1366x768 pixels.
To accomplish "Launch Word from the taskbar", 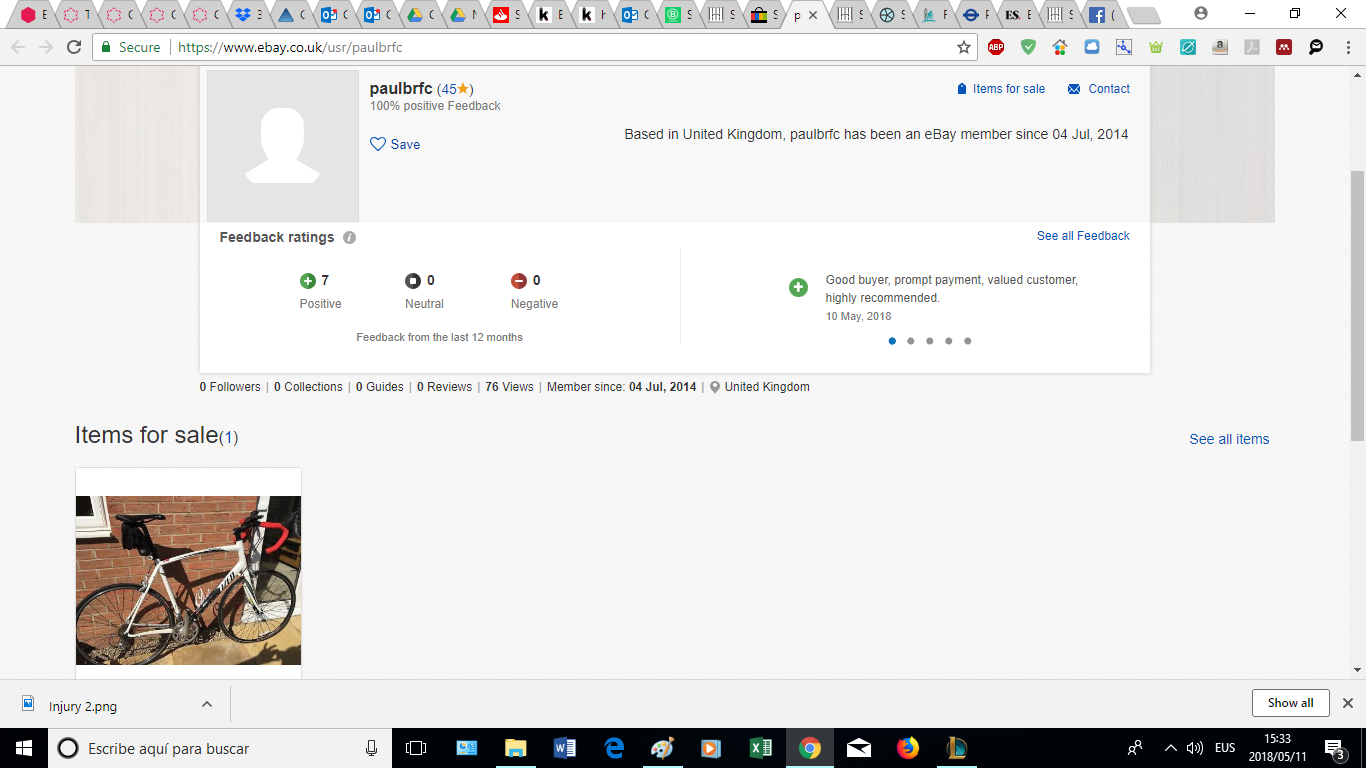I will pos(565,748).
